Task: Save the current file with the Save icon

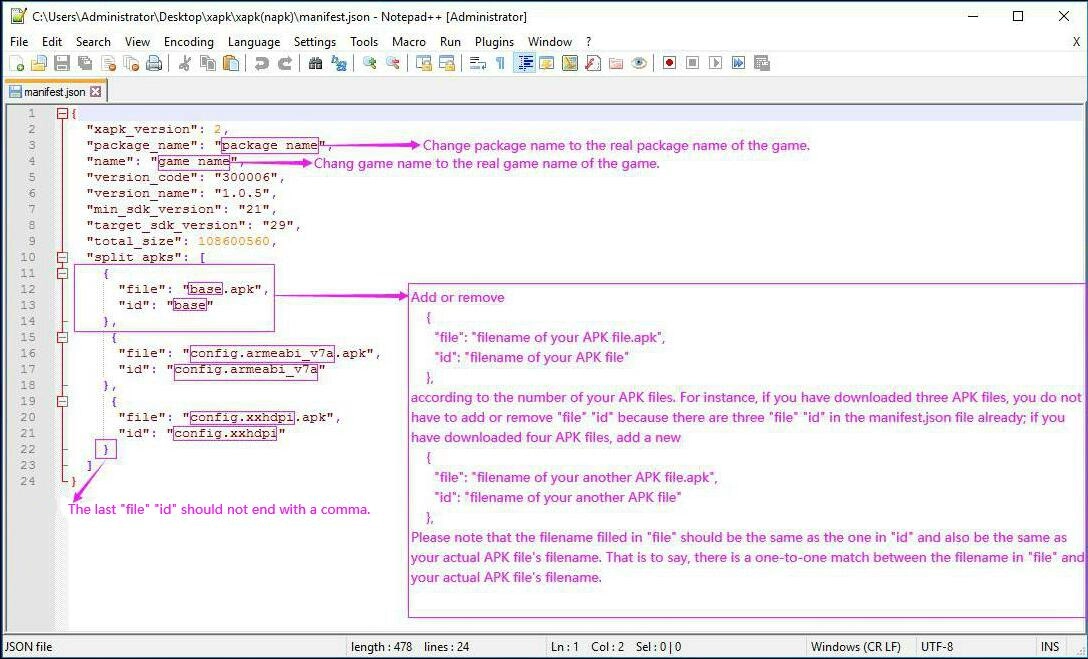Action: [62, 62]
